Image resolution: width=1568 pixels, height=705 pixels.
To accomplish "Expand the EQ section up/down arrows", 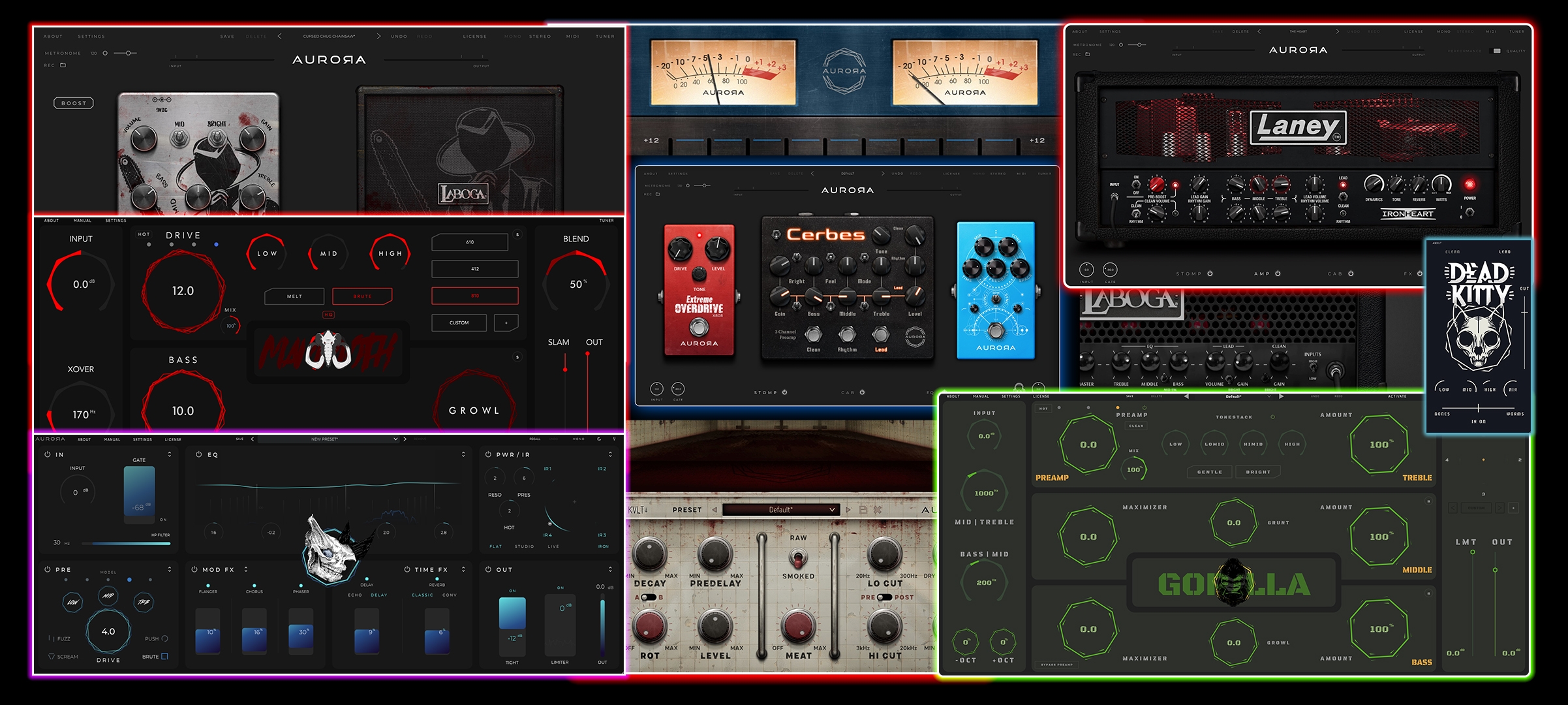I will 463,454.
